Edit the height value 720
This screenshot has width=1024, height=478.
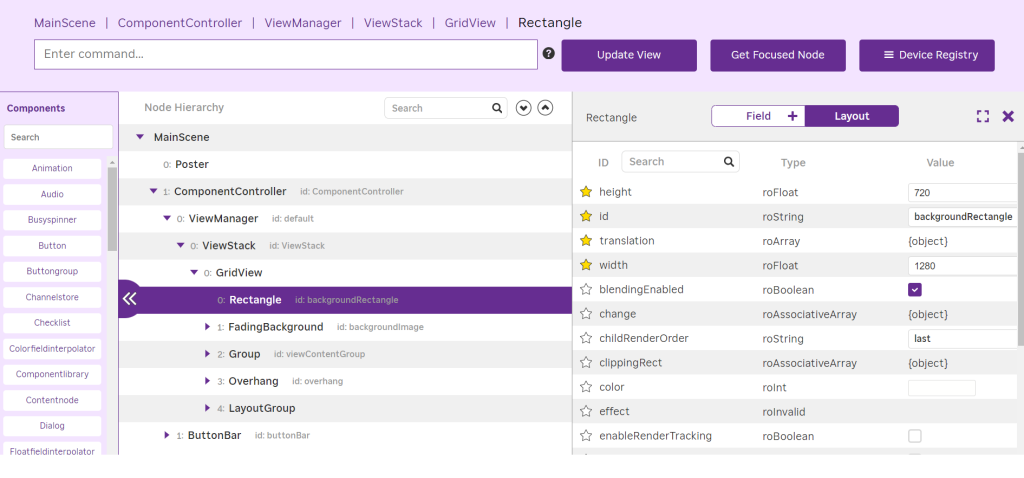pyautogui.click(x=963, y=192)
